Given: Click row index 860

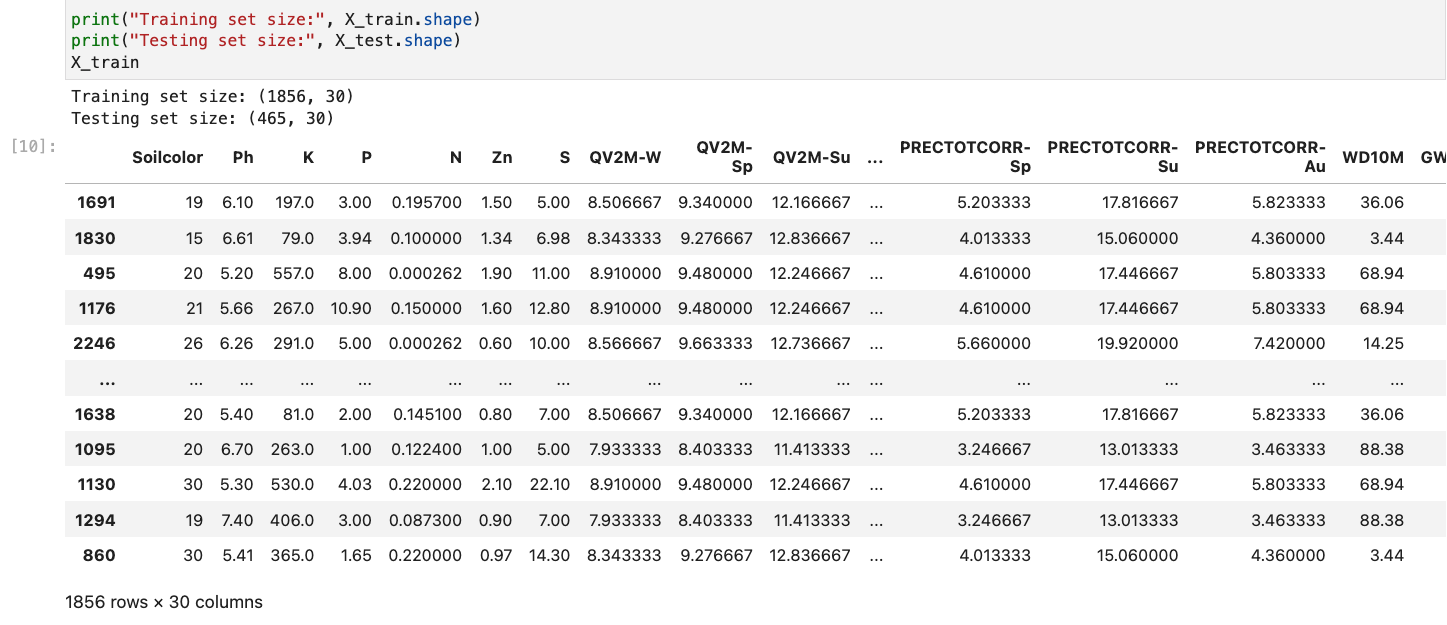Looking at the screenshot, I should (x=99, y=555).
